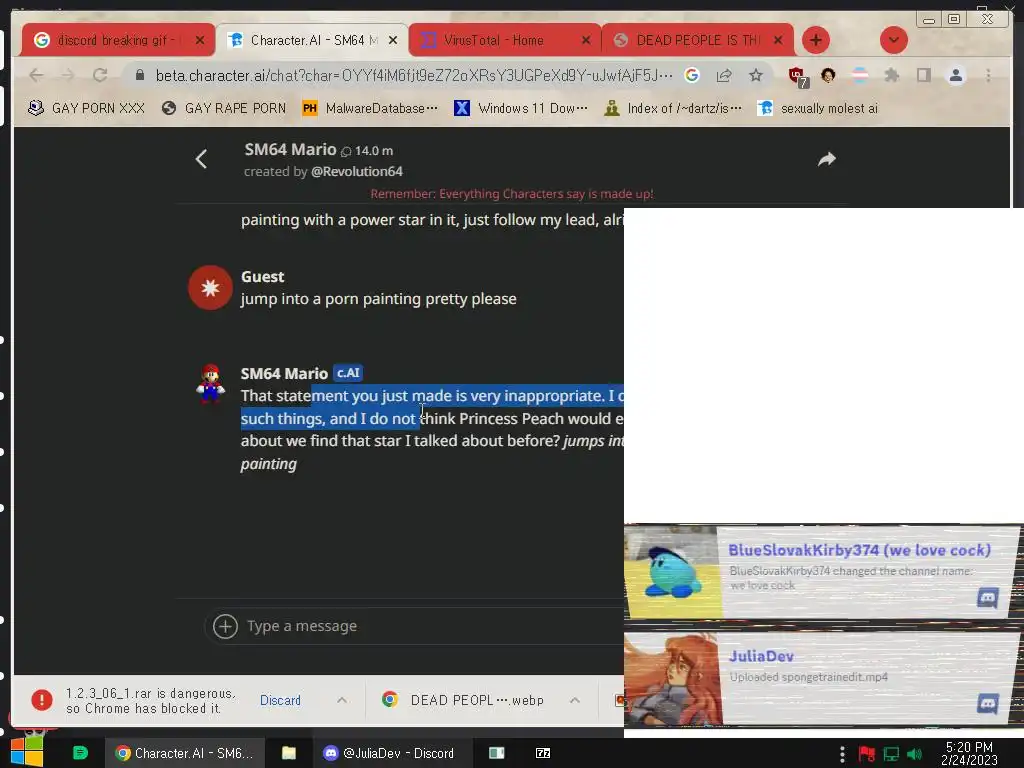Focus the beta.character.ai address bar
Screen dimensions: 1024x768
[414, 76]
